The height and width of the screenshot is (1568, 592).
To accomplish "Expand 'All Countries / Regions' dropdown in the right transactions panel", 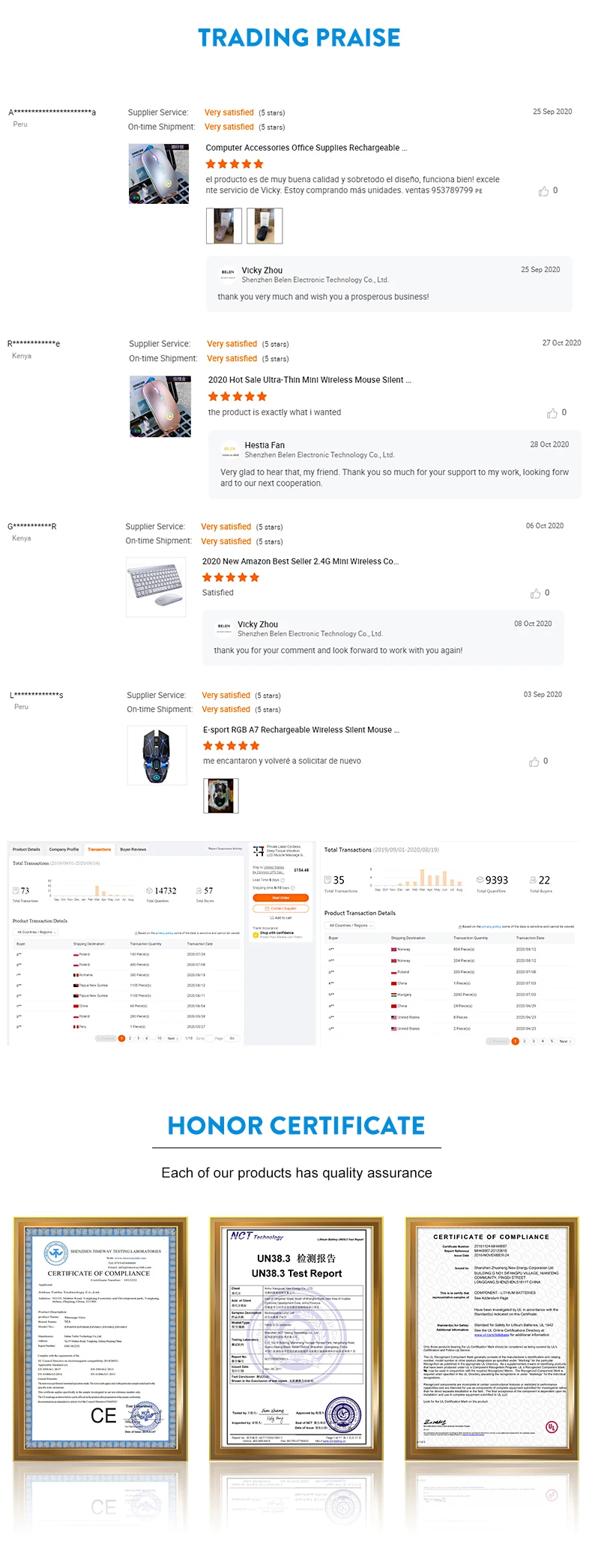I will pyautogui.click(x=351, y=926).
